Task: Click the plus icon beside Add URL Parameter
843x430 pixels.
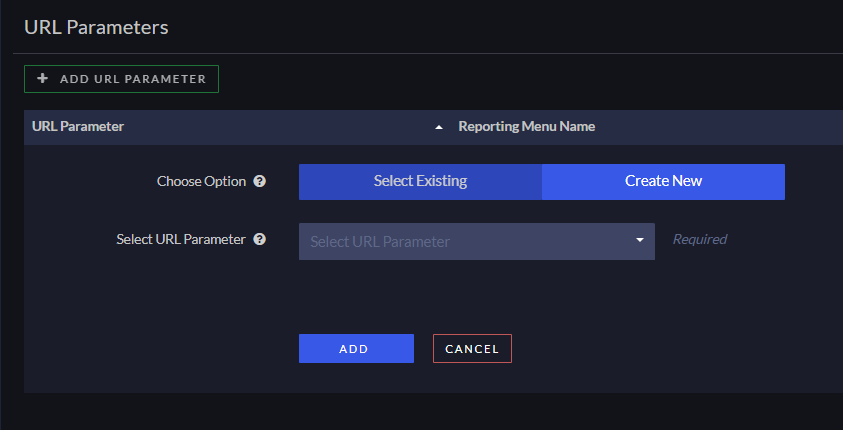Action: tap(42, 79)
